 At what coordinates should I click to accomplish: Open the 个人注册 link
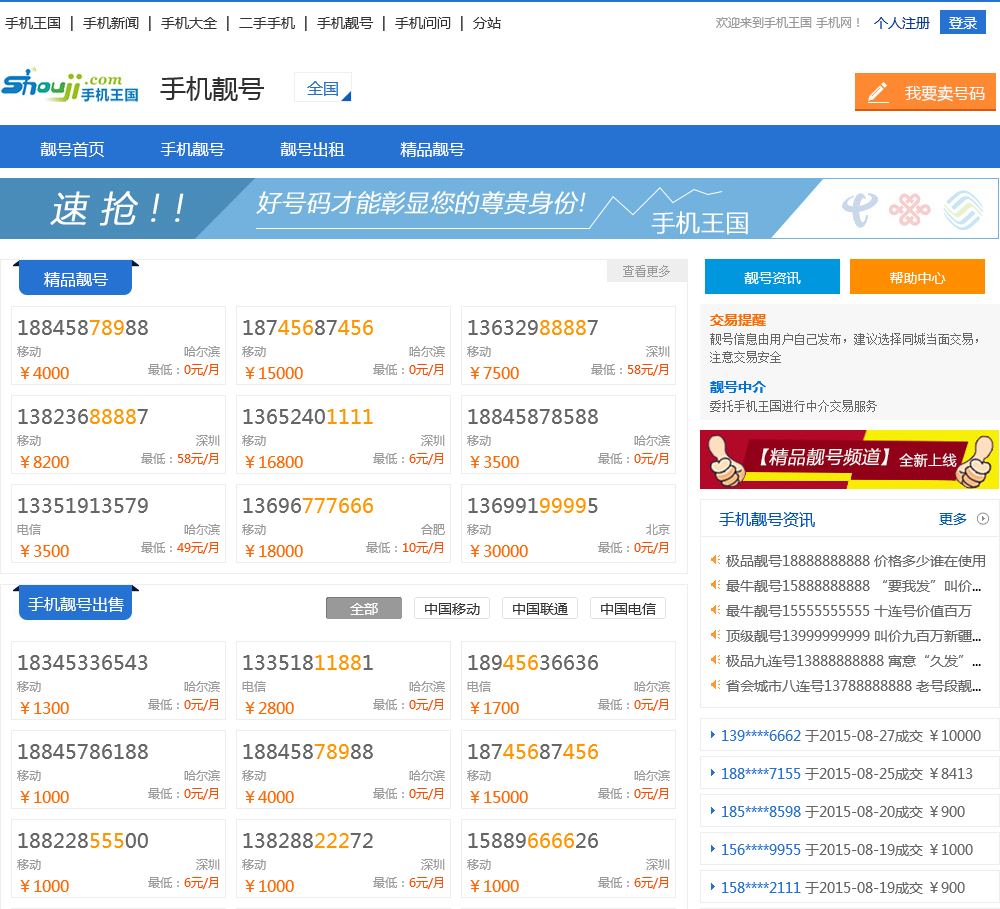pyautogui.click(x=901, y=22)
